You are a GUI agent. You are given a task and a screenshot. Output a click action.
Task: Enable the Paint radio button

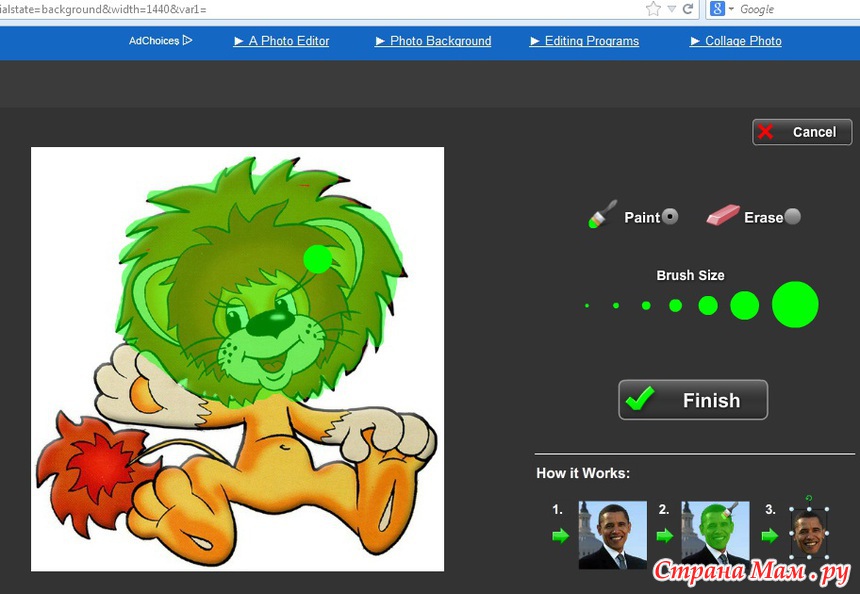pos(670,217)
